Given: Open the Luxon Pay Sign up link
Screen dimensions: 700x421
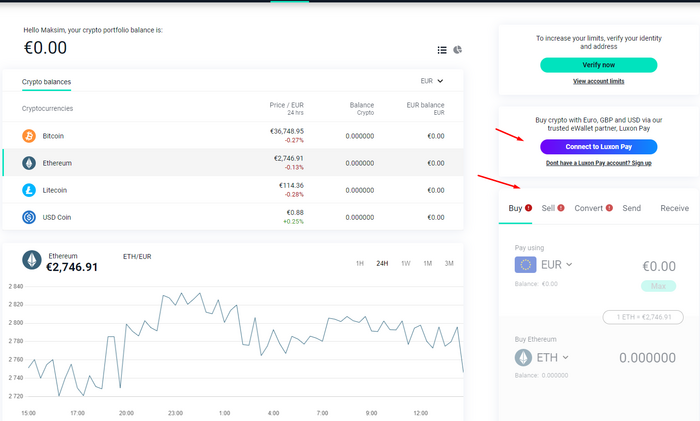Looking at the screenshot, I should [599, 163].
